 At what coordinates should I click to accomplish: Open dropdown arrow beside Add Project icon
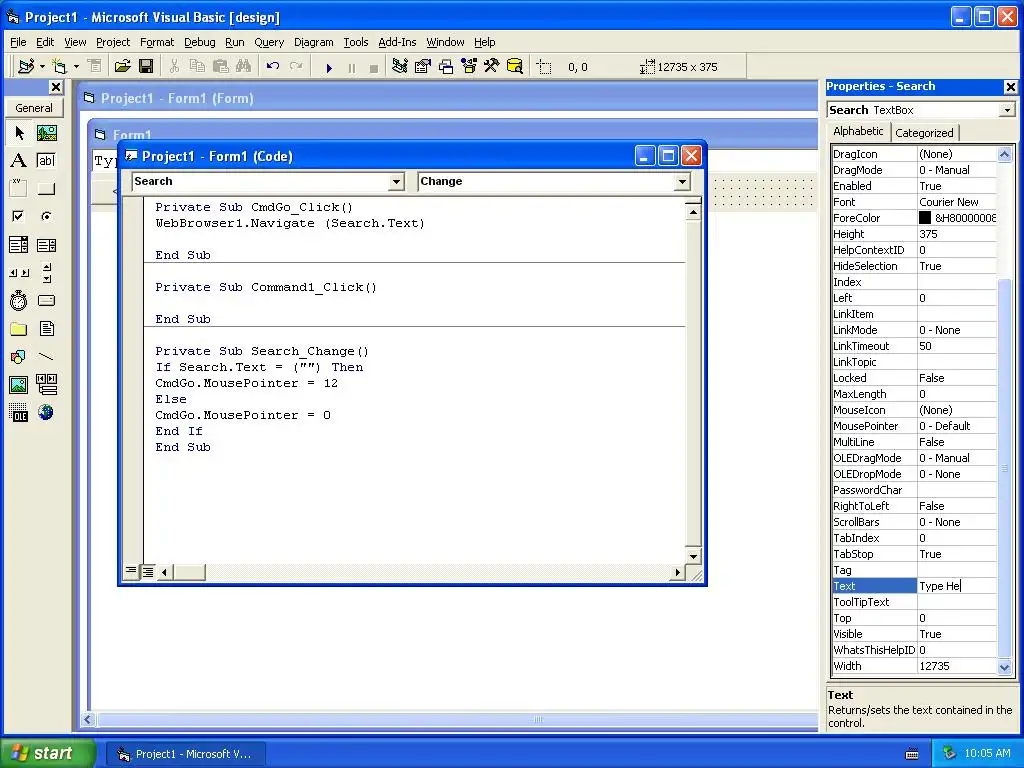coord(42,67)
